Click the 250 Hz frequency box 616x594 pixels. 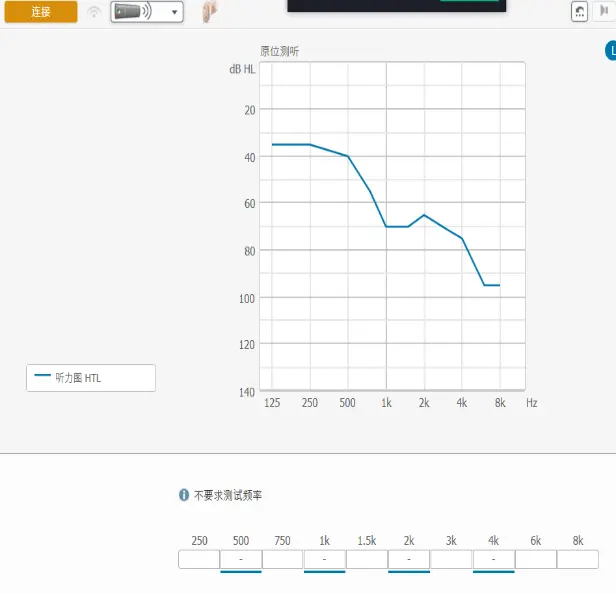199,559
